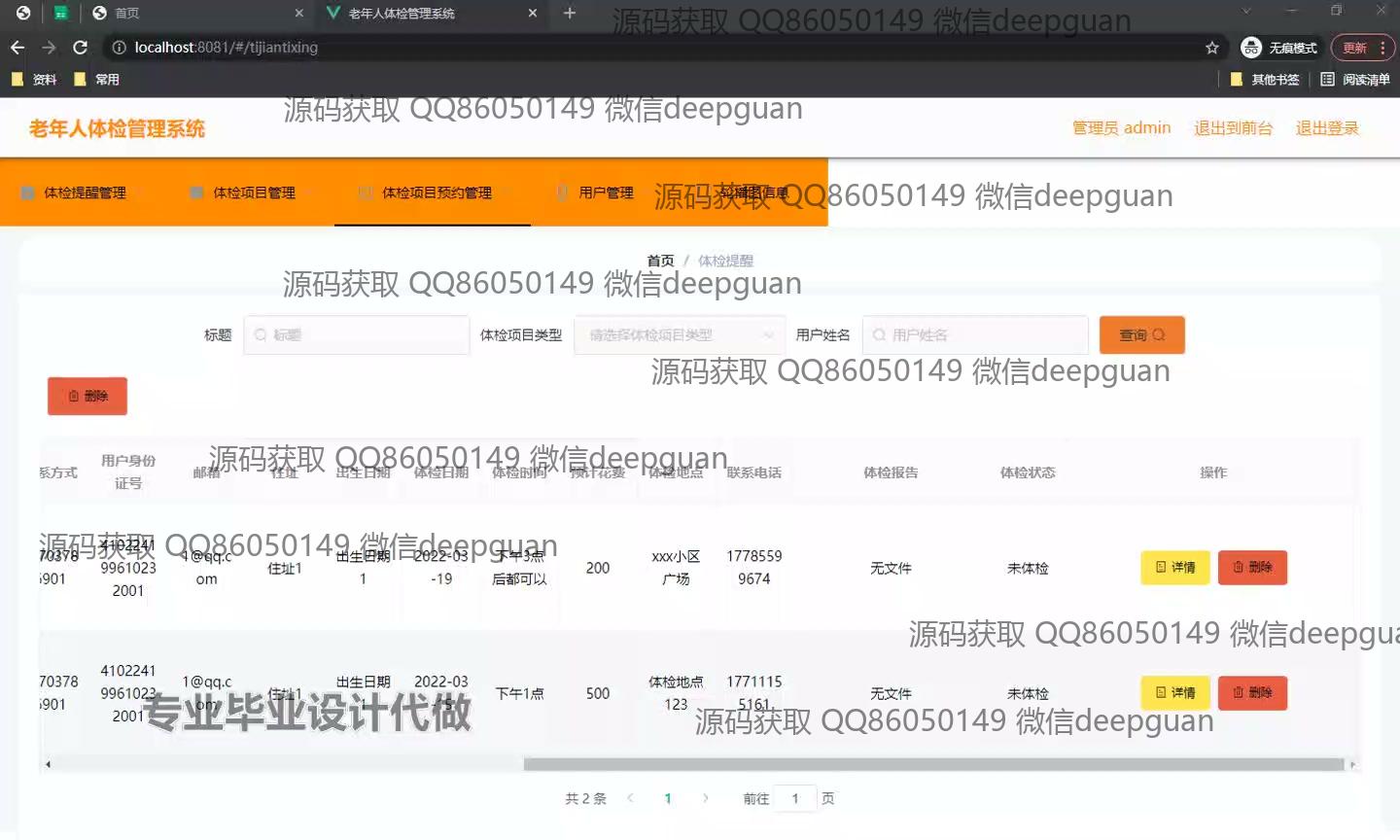Open the 阅读清单 reading list
The height and width of the screenshot is (840, 1400).
[x=1355, y=80]
